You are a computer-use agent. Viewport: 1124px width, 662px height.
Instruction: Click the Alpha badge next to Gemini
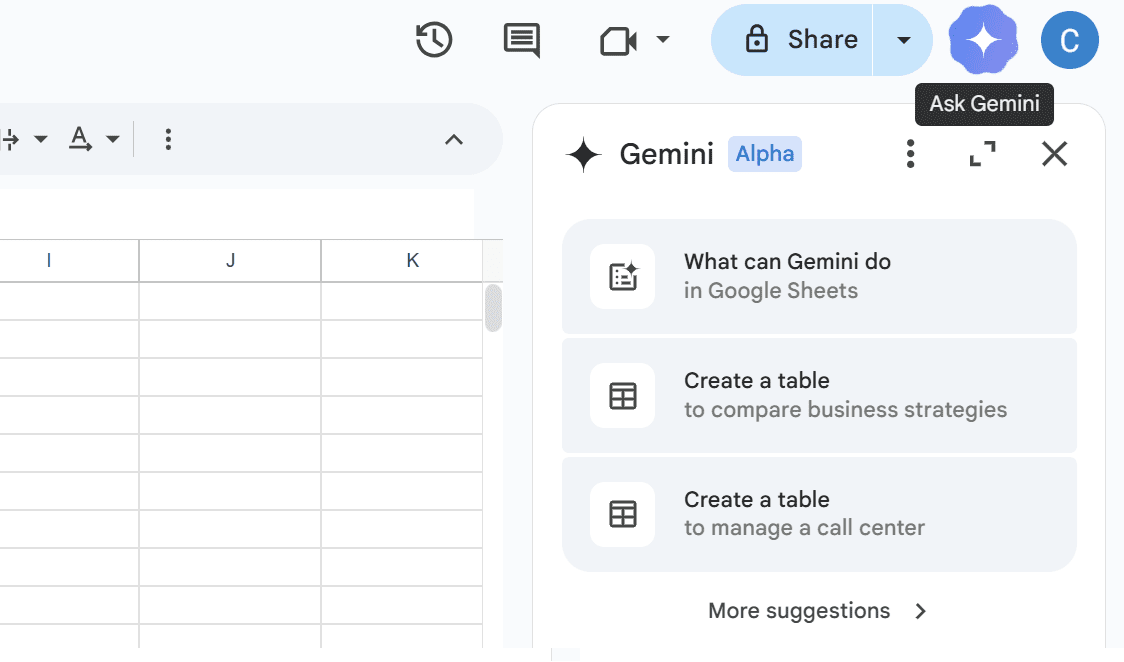pyautogui.click(x=764, y=153)
